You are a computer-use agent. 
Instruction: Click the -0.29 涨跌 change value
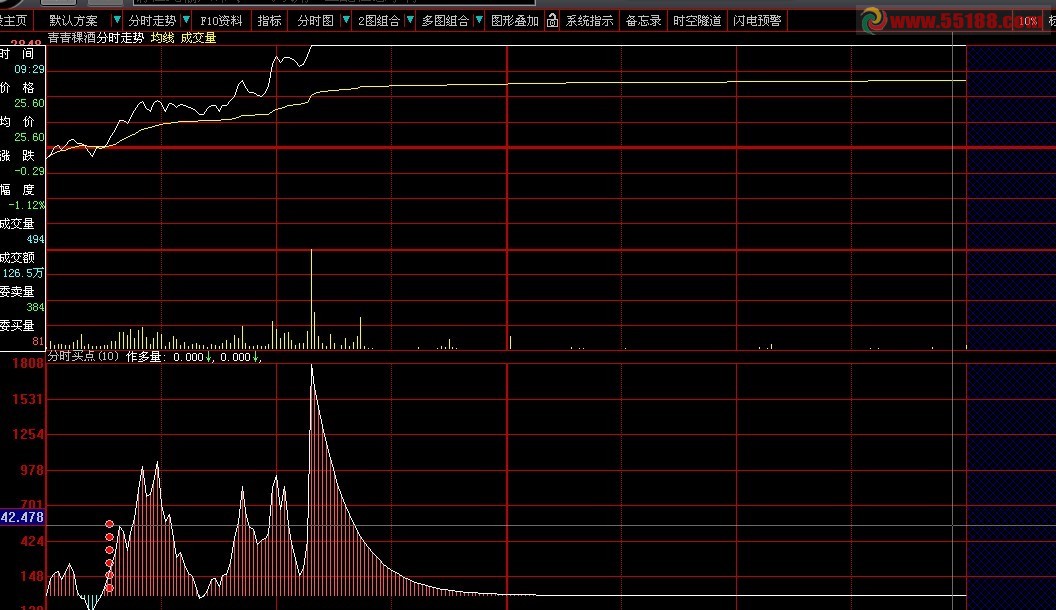29,171
